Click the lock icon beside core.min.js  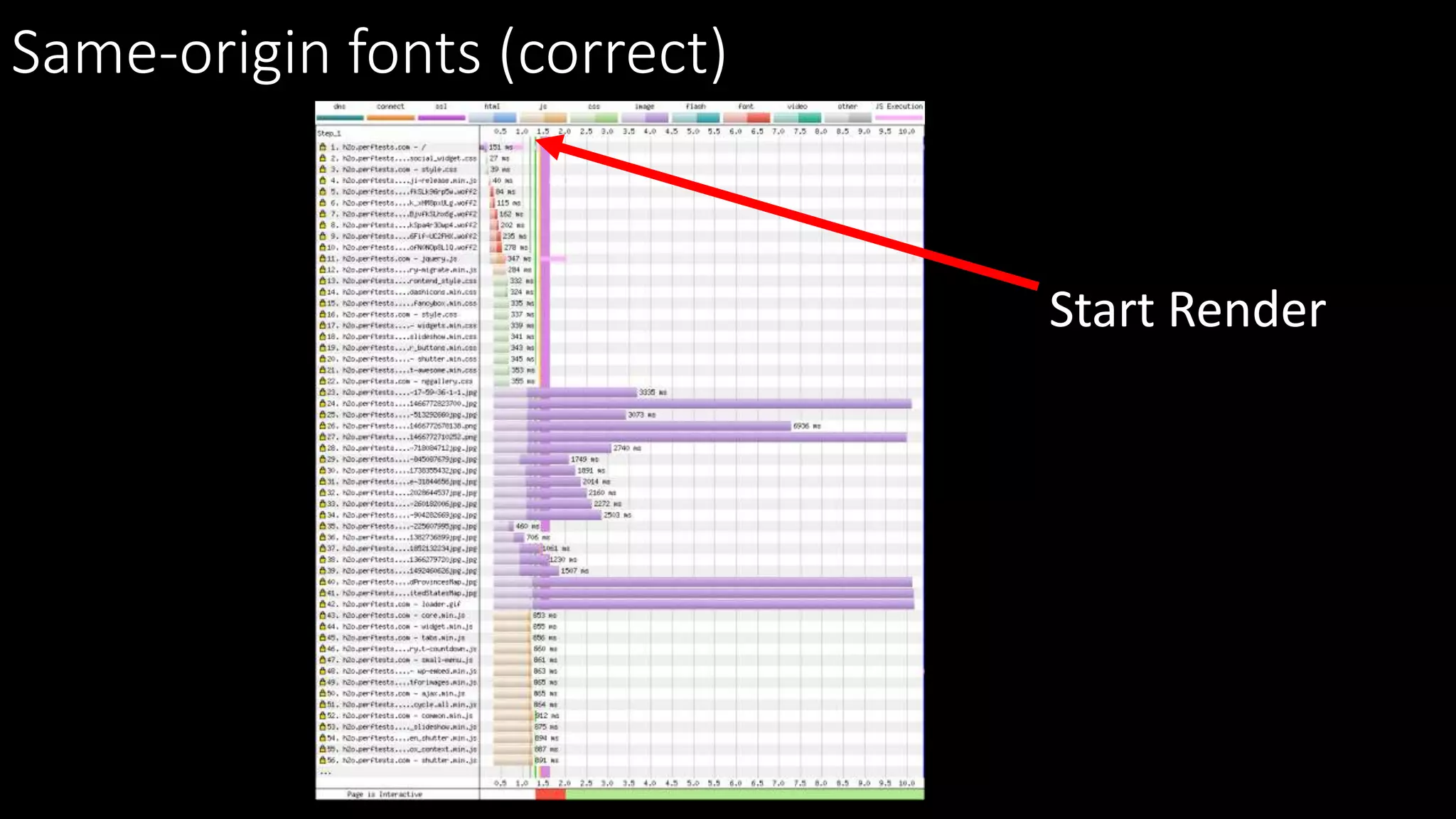(x=323, y=615)
